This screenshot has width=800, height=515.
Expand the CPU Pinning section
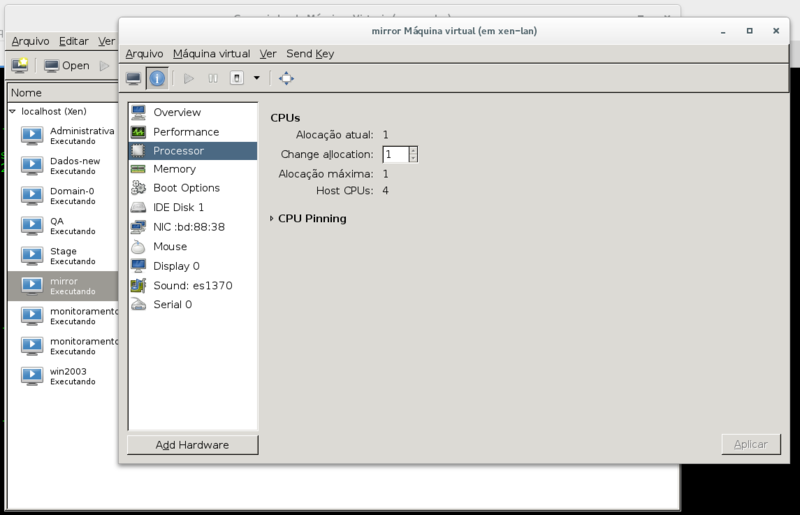271,218
